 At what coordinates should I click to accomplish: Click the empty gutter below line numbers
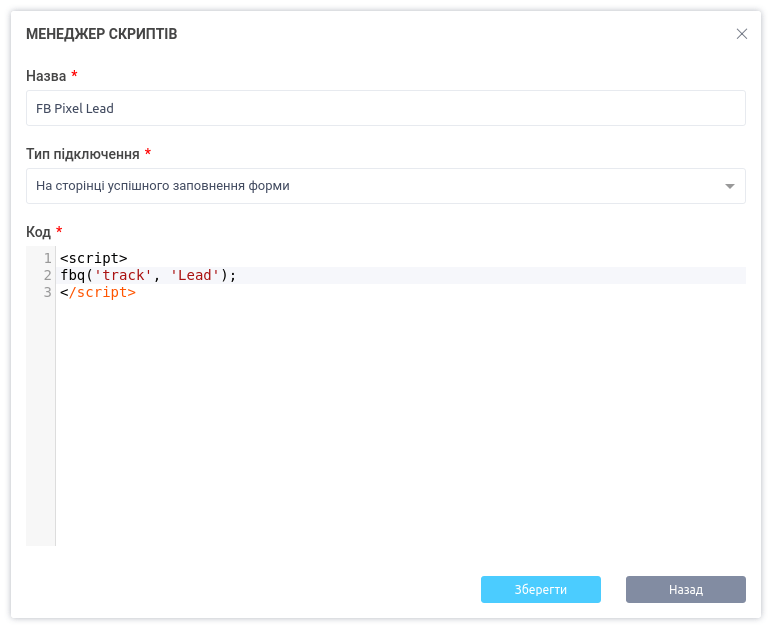(40, 420)
